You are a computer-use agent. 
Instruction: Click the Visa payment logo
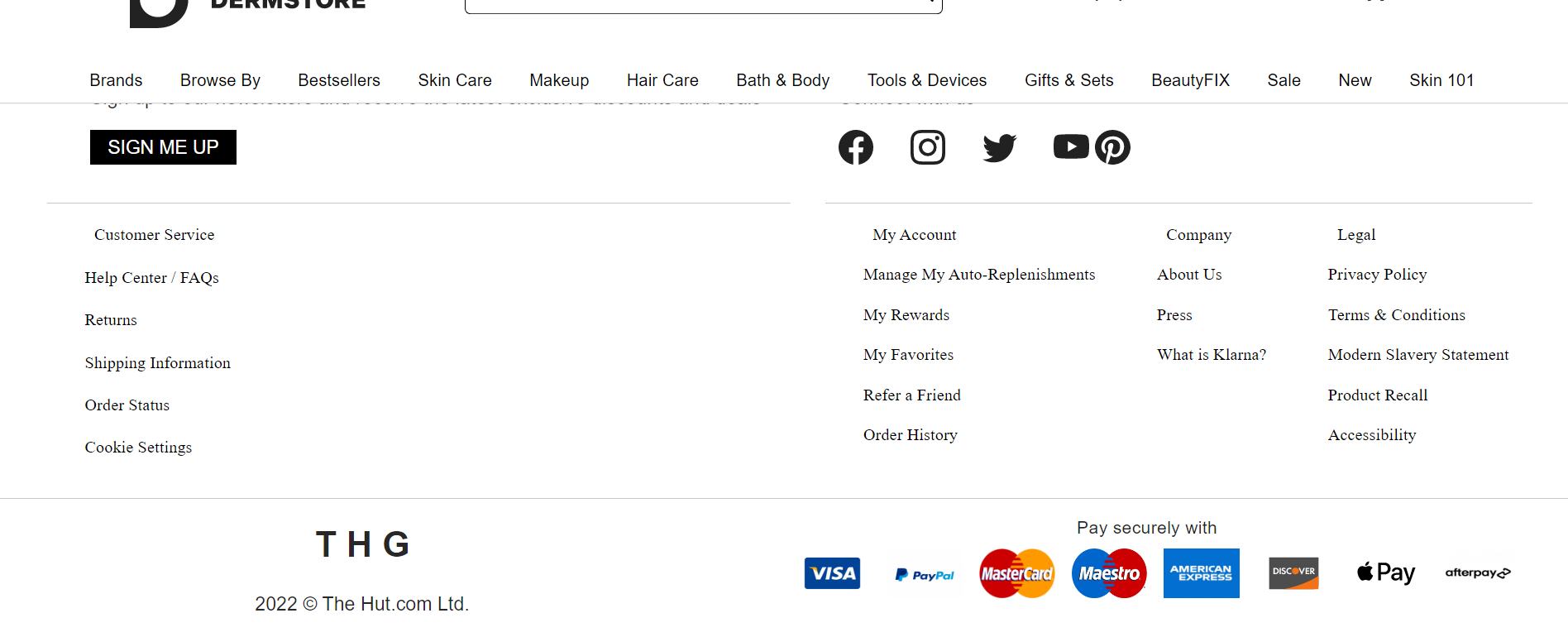(x=832, y=573)
